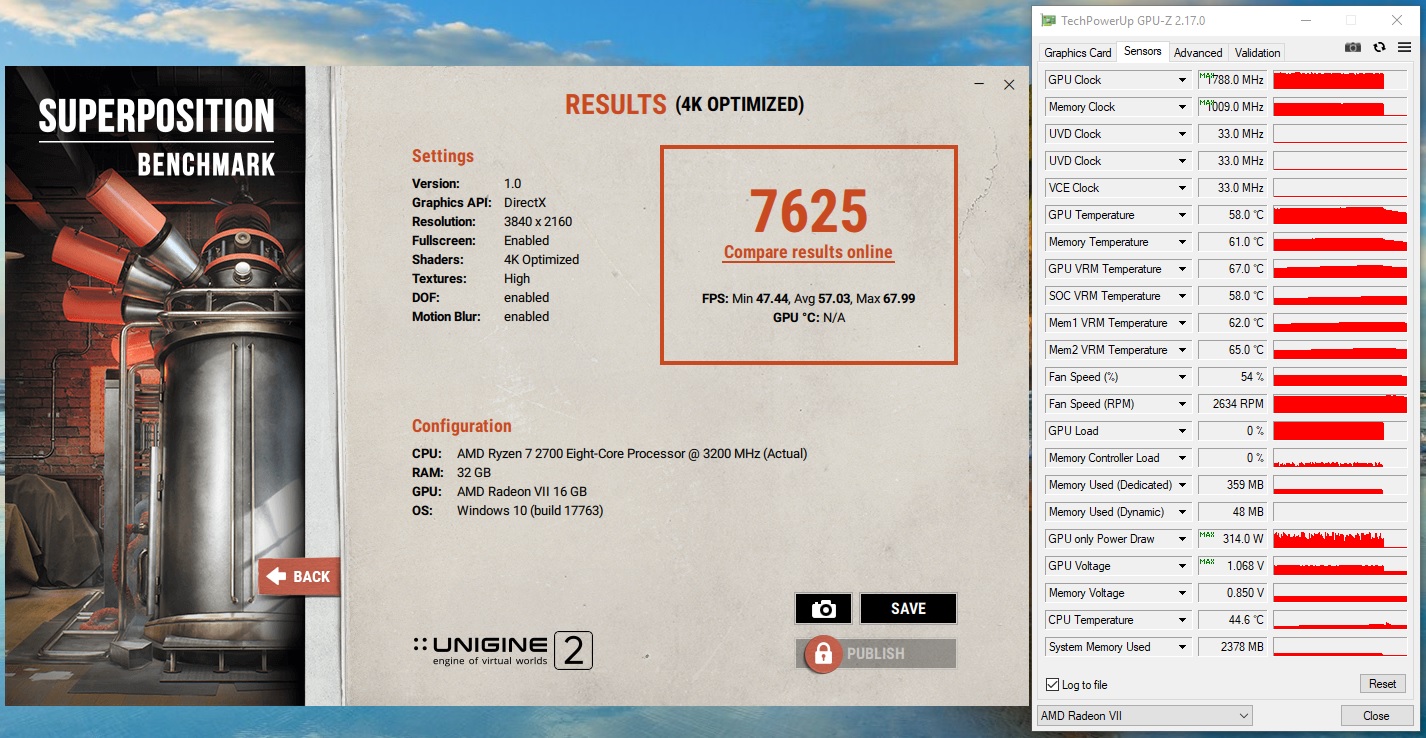This screenshot has height=738, width=1426.
Task: Open the GPU VRM Temperature dropdown
Action: 1182,269
